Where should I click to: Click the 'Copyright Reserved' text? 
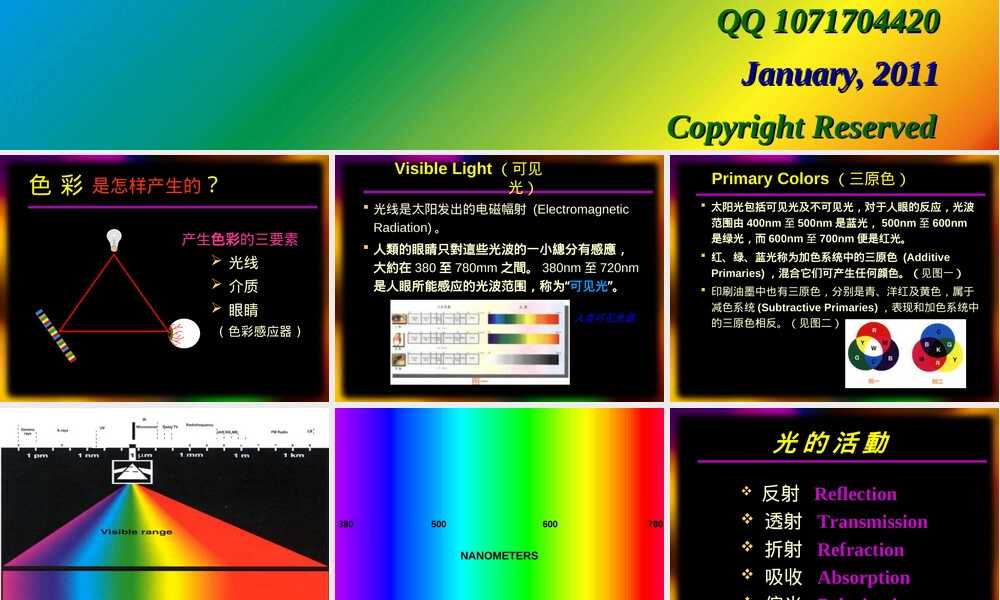click(x=802, y=127)
